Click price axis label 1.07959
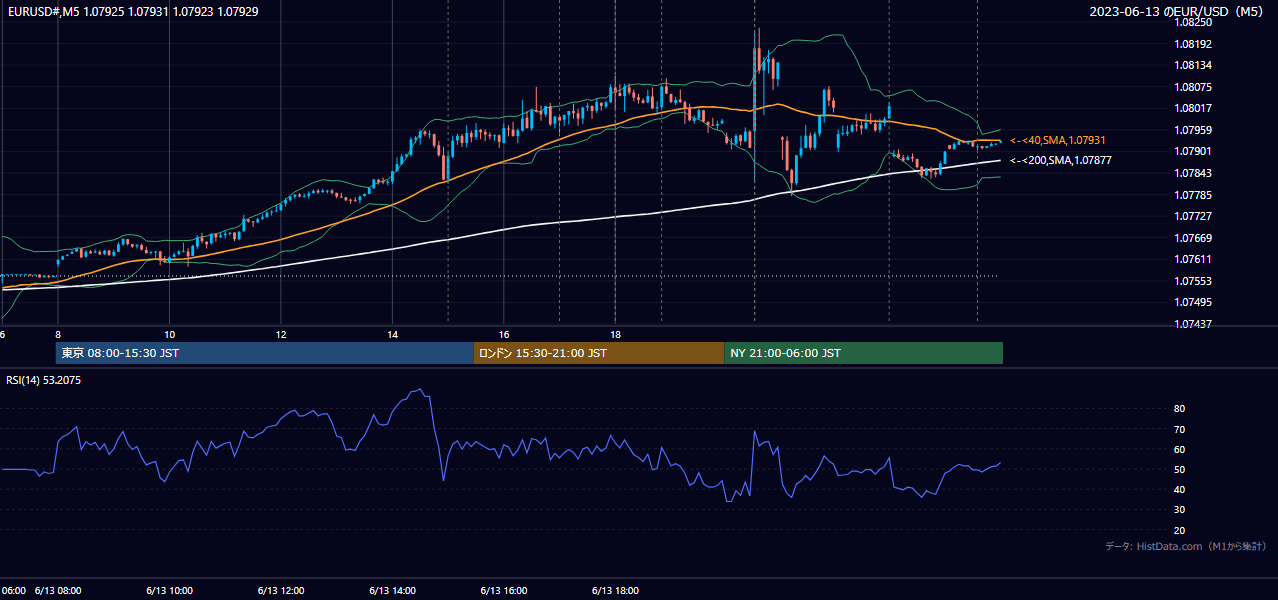This screenshot has height=600, width=1278. coord(1193,130)
